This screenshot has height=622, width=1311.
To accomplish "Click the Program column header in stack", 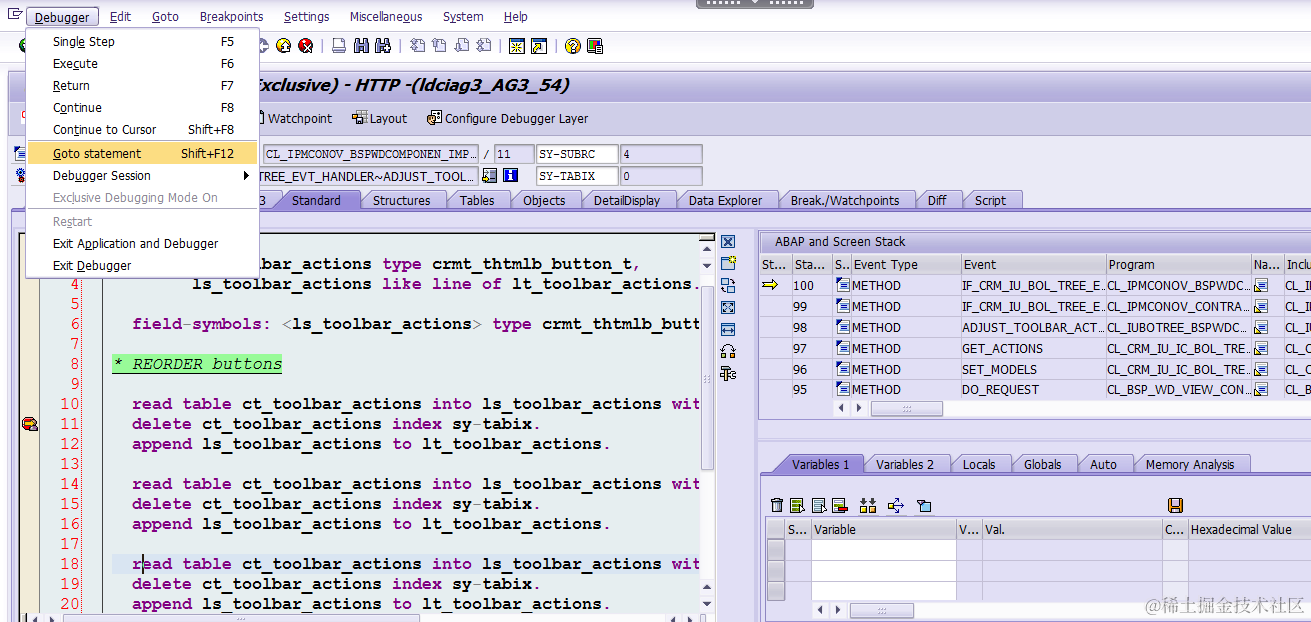I will [1178, 265].
